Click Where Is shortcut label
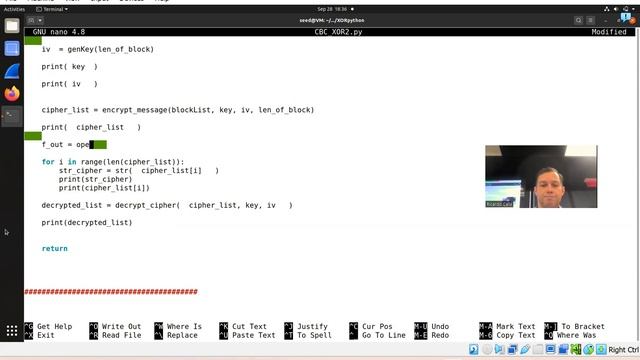The image size is (640, 360). pyautogui.click(x=184, y=327)
